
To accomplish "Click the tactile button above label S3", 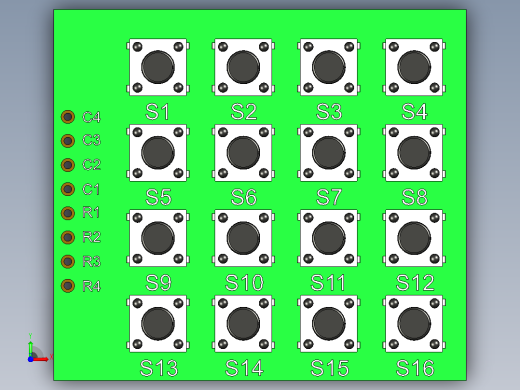I will [x=329, y=67].
